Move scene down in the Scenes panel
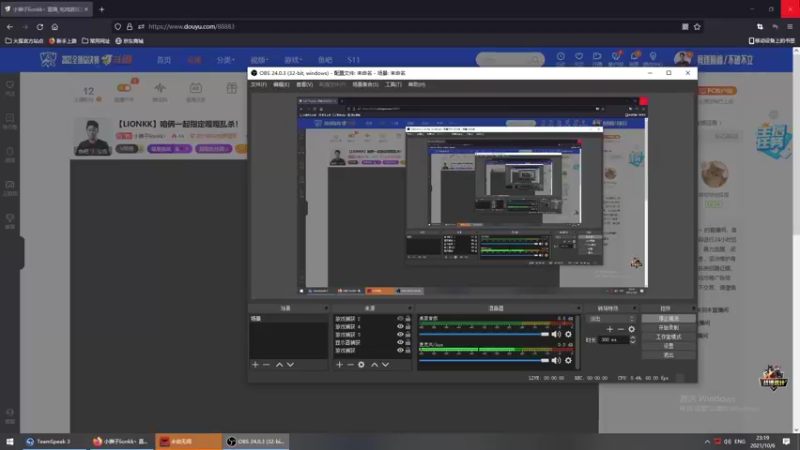This screenshot has height=450, width=800. click(x=290, y=365)
